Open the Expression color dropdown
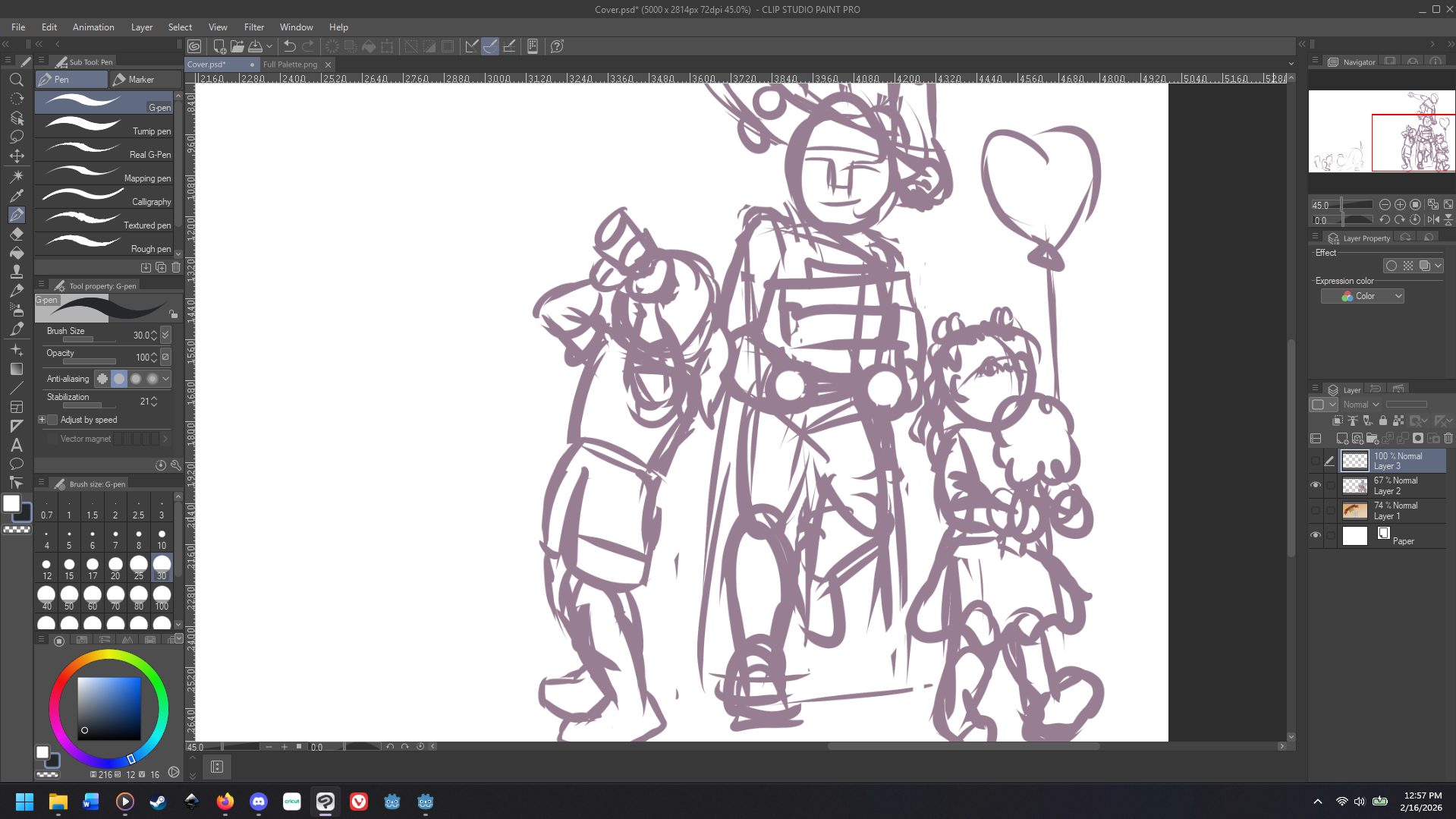 [1362, 296]
